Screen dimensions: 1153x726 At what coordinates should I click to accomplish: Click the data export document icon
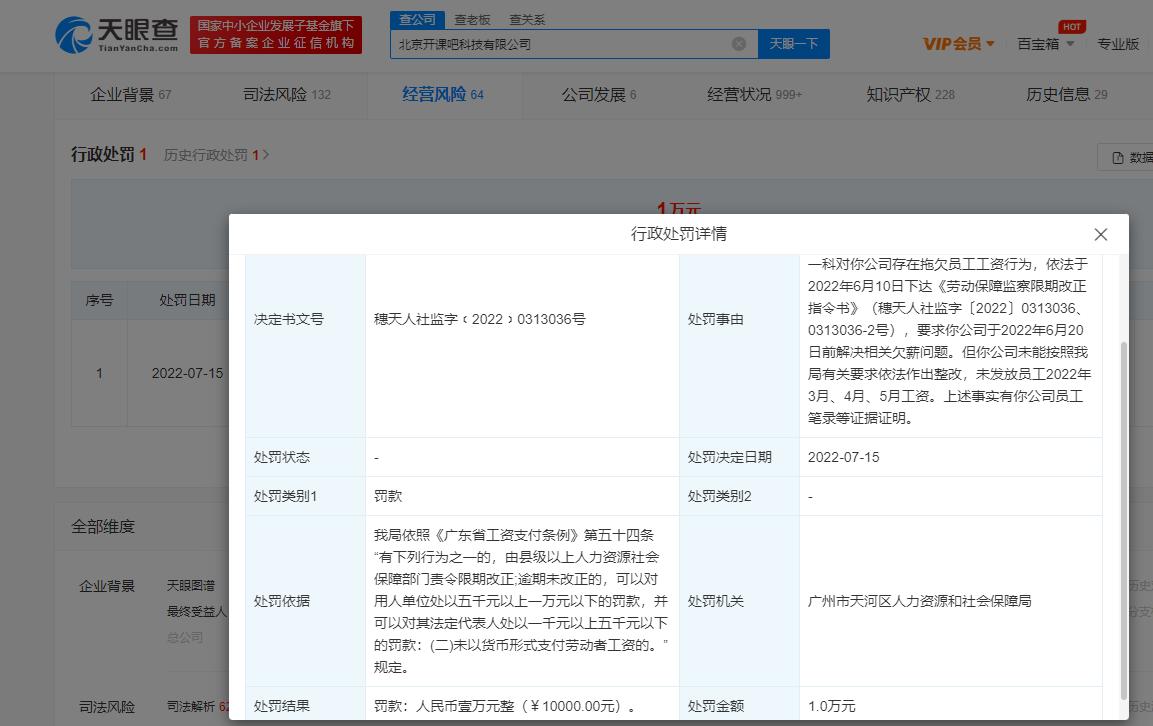[1117, 157]
